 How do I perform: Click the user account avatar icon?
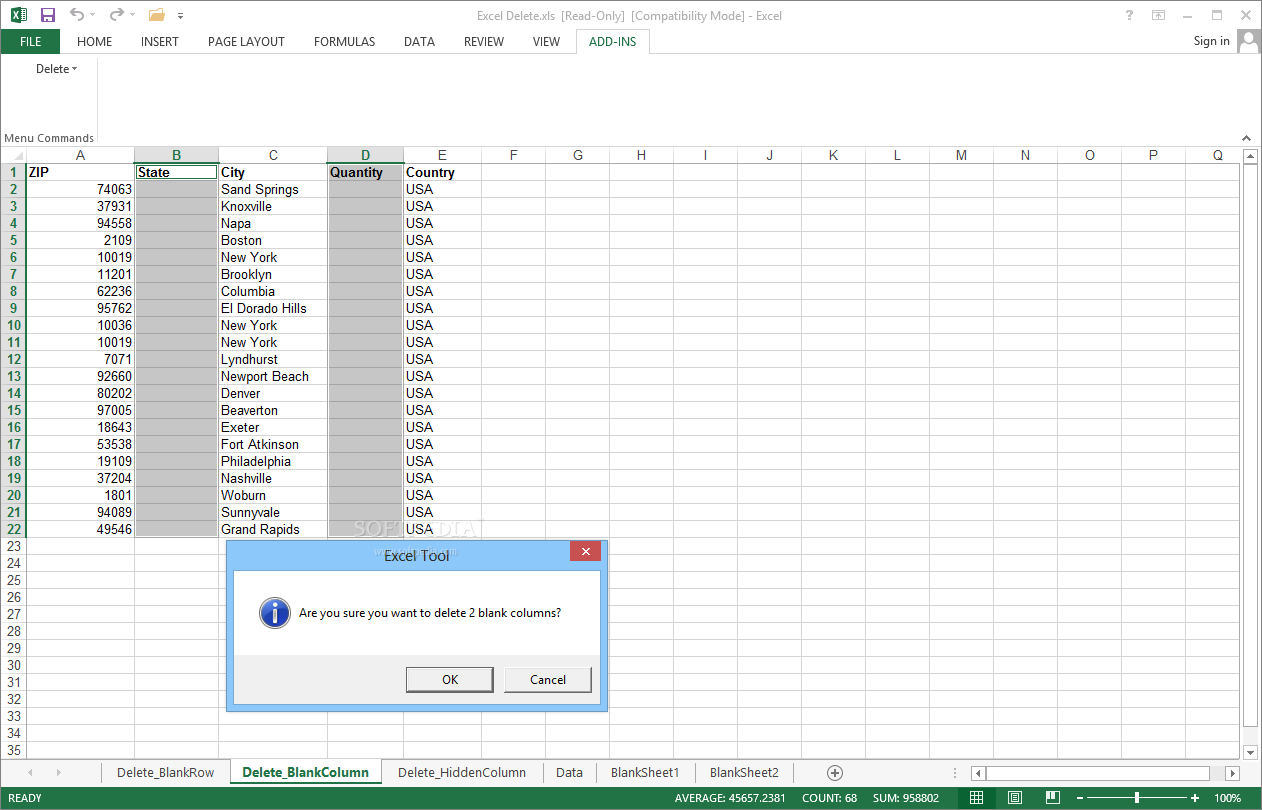1248,41
